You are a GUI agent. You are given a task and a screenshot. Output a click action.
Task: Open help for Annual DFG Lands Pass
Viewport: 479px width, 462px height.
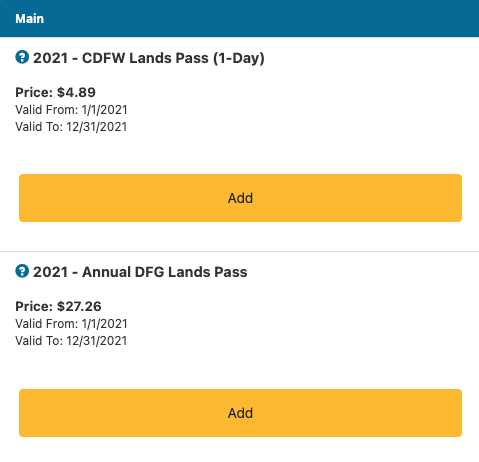pos(22,271)
